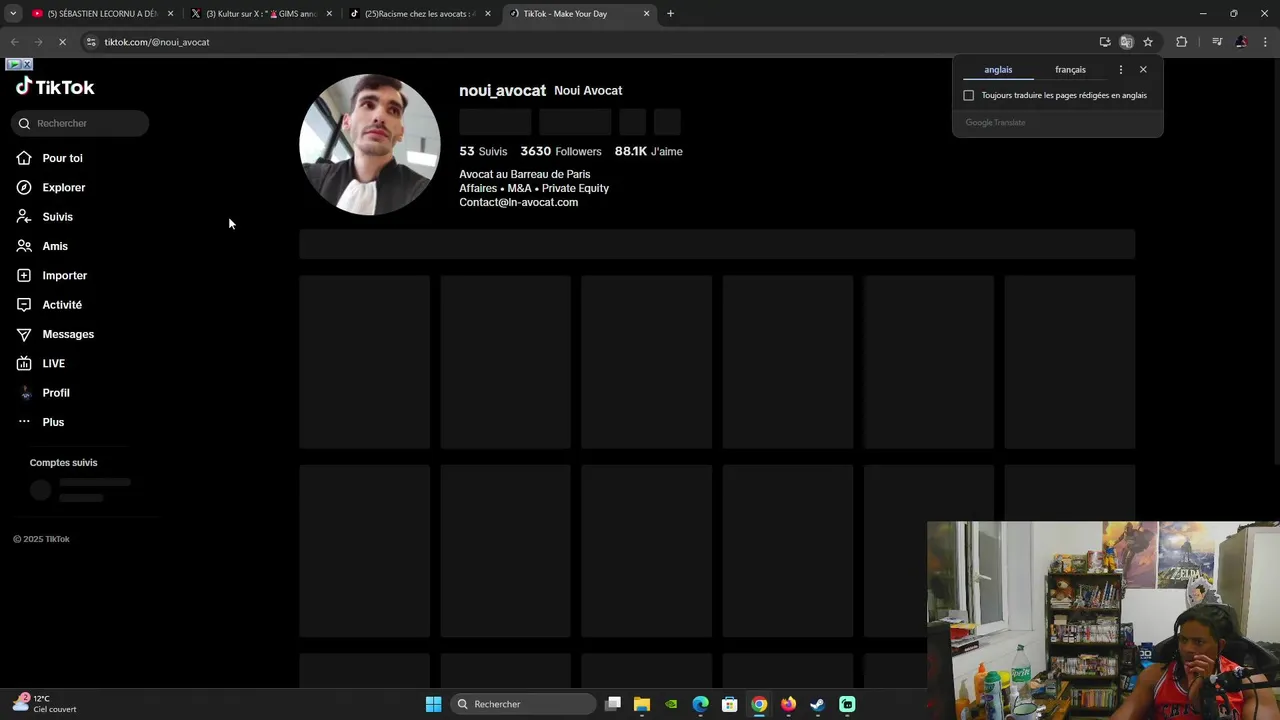The image size is (1280, 720).
Task: Click the Contact@ln-avocat.com text
Action: 518,202
